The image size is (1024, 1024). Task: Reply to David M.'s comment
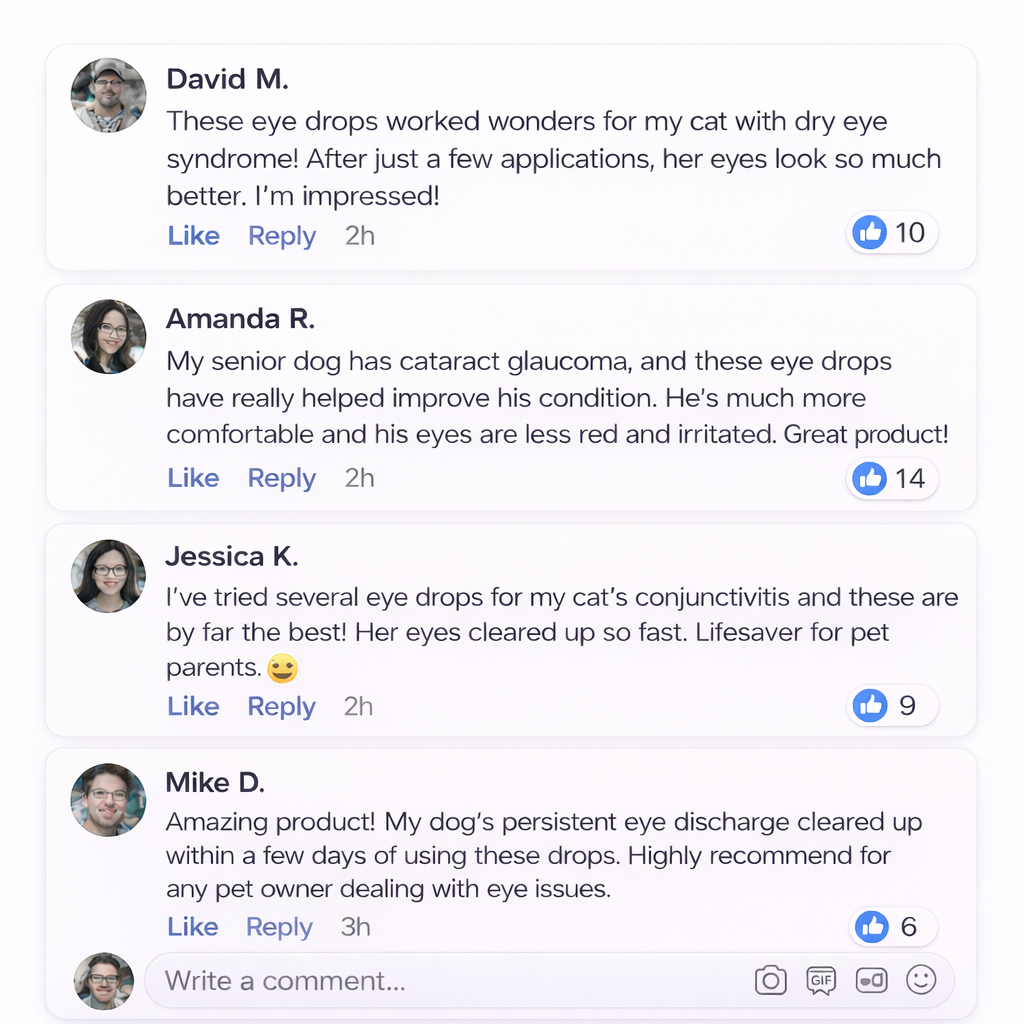tap(282, 236)
